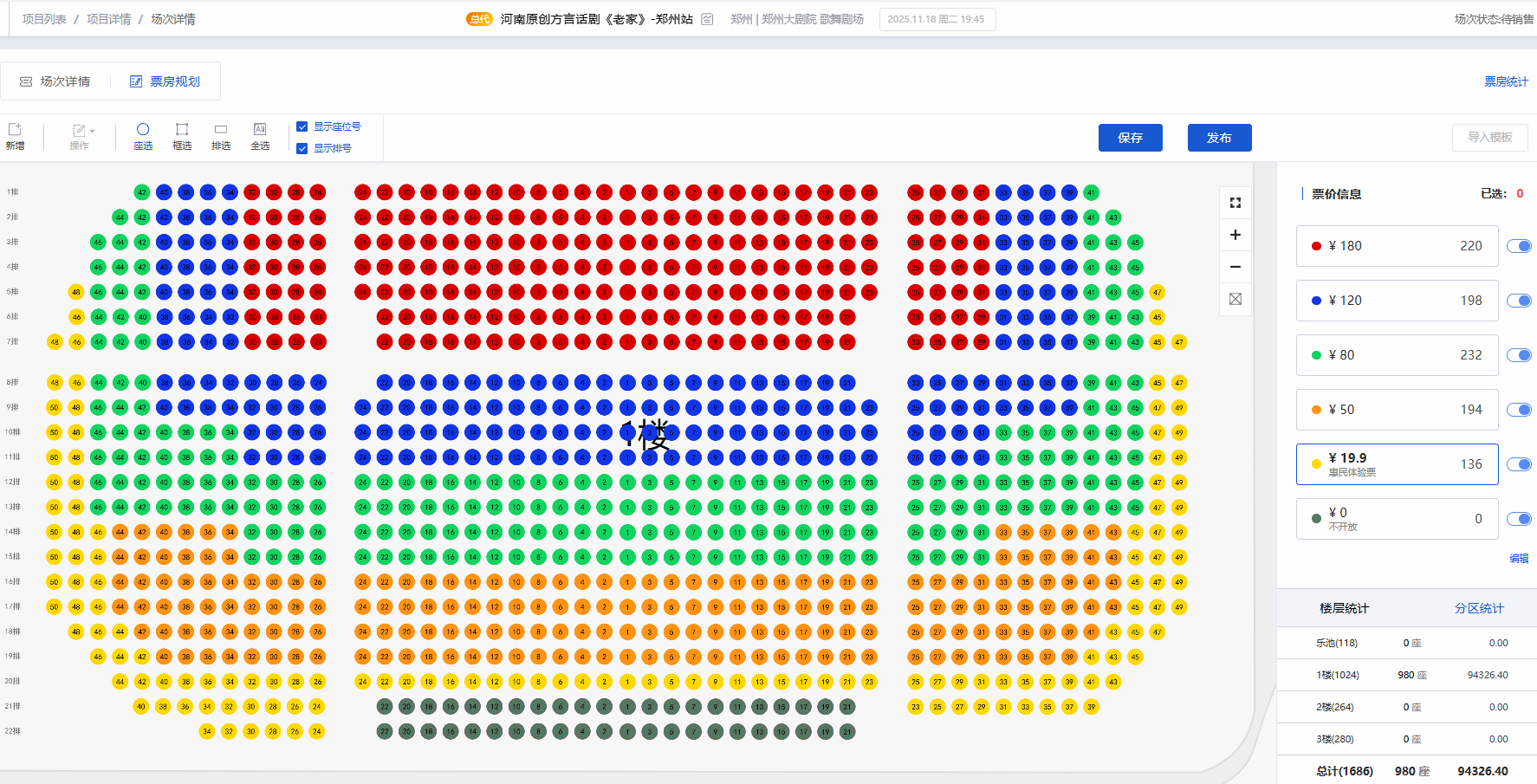Viewport: 1537px width, 784px height.
Task: Zoom in the seat map with plus
Action: (1235, 235)
